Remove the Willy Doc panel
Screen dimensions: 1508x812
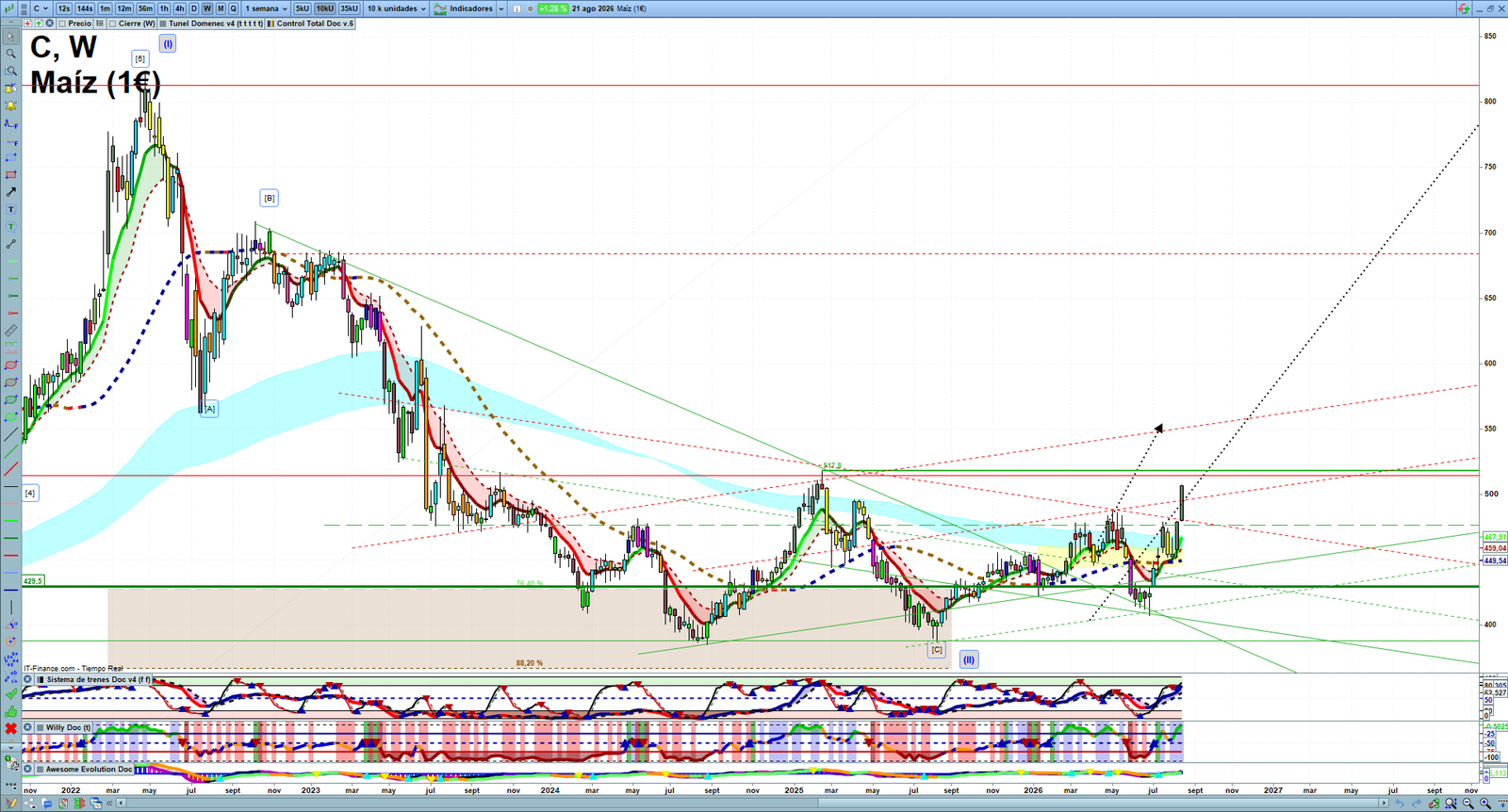27,727
